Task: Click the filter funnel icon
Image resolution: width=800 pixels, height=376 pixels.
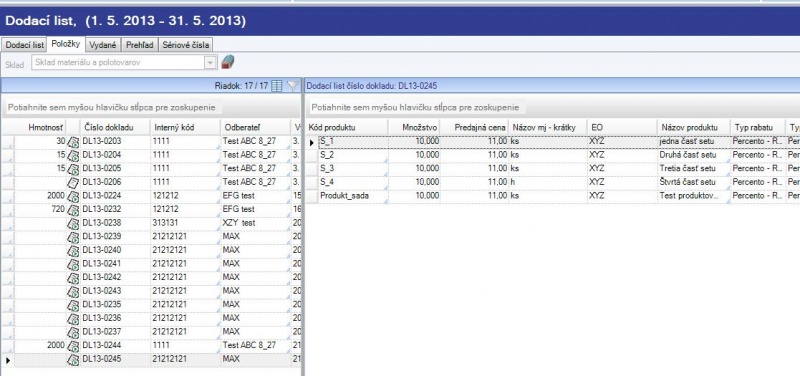Action: tap(293, 86)
